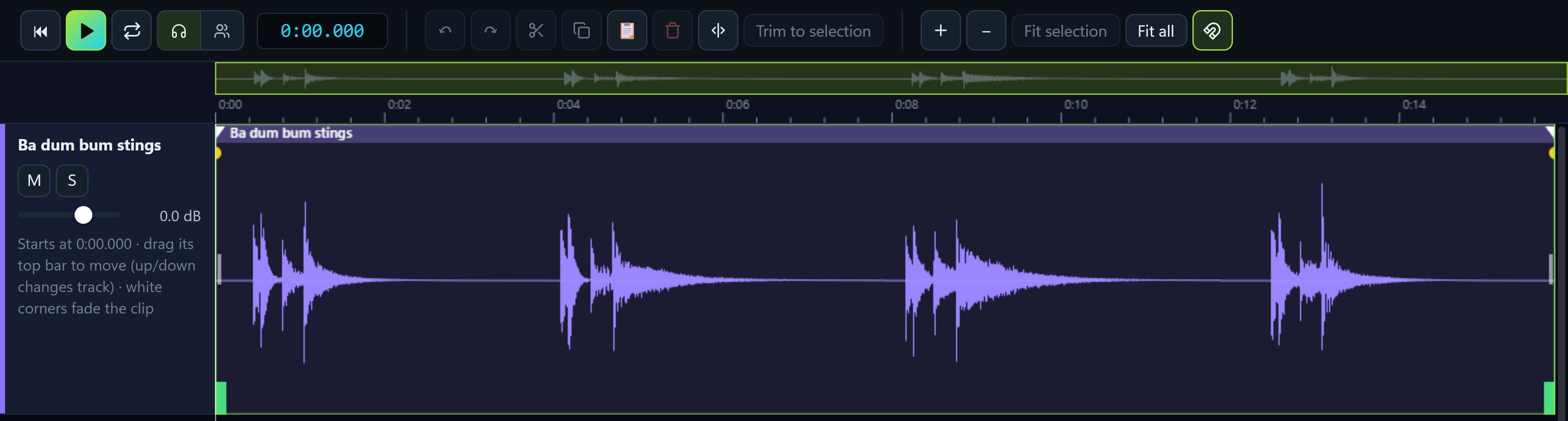Click the clip's left edge trim handle

tap(219, 269)
